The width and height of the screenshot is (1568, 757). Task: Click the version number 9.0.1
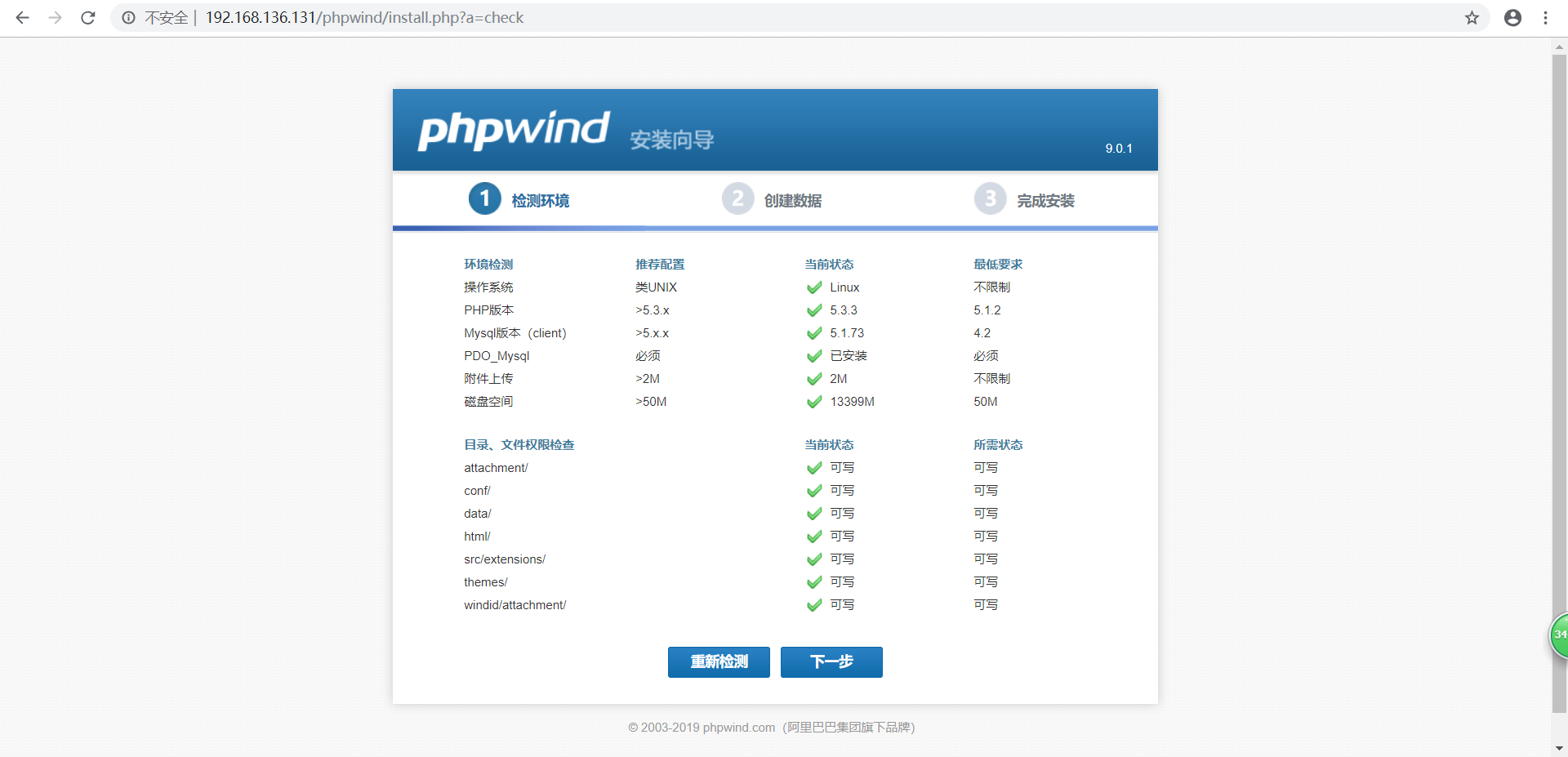(x=1119, y=149)
